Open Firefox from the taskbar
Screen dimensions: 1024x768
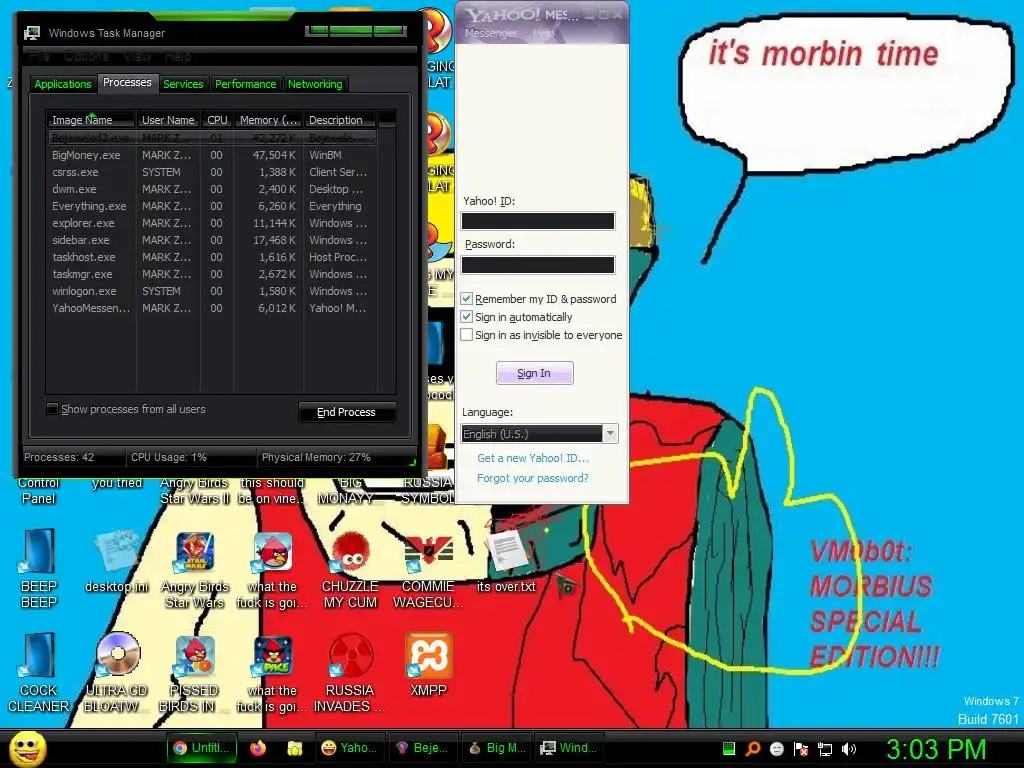pyautogui.click(x=258, y=748)
